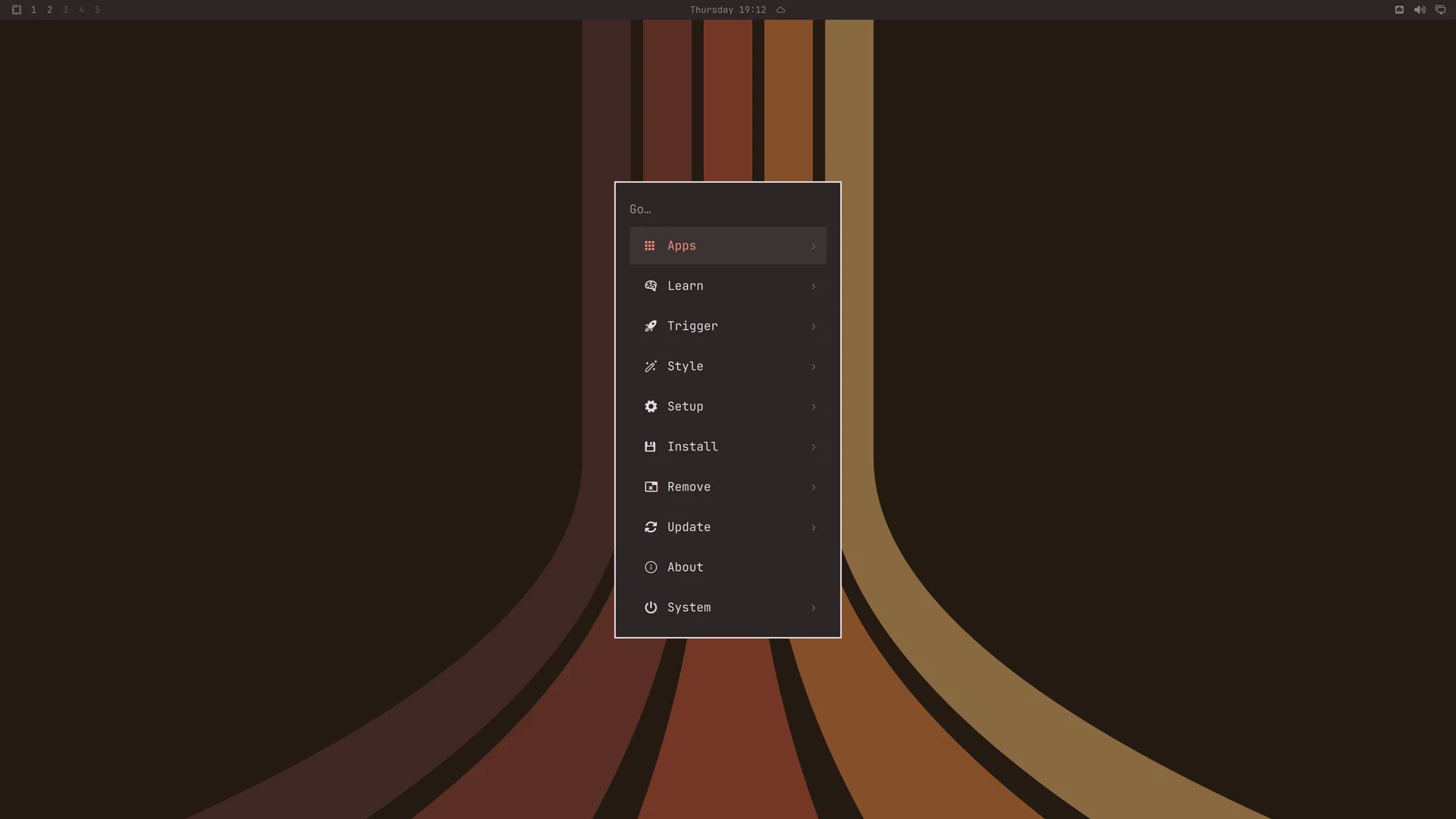
Task: Click the Apps grid icon
Action: [x=650, y=246]
